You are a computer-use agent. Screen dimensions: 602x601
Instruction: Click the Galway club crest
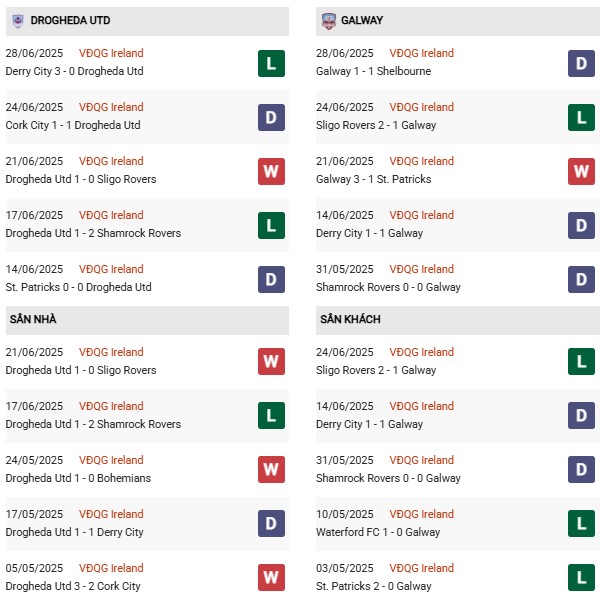point(328,20)
